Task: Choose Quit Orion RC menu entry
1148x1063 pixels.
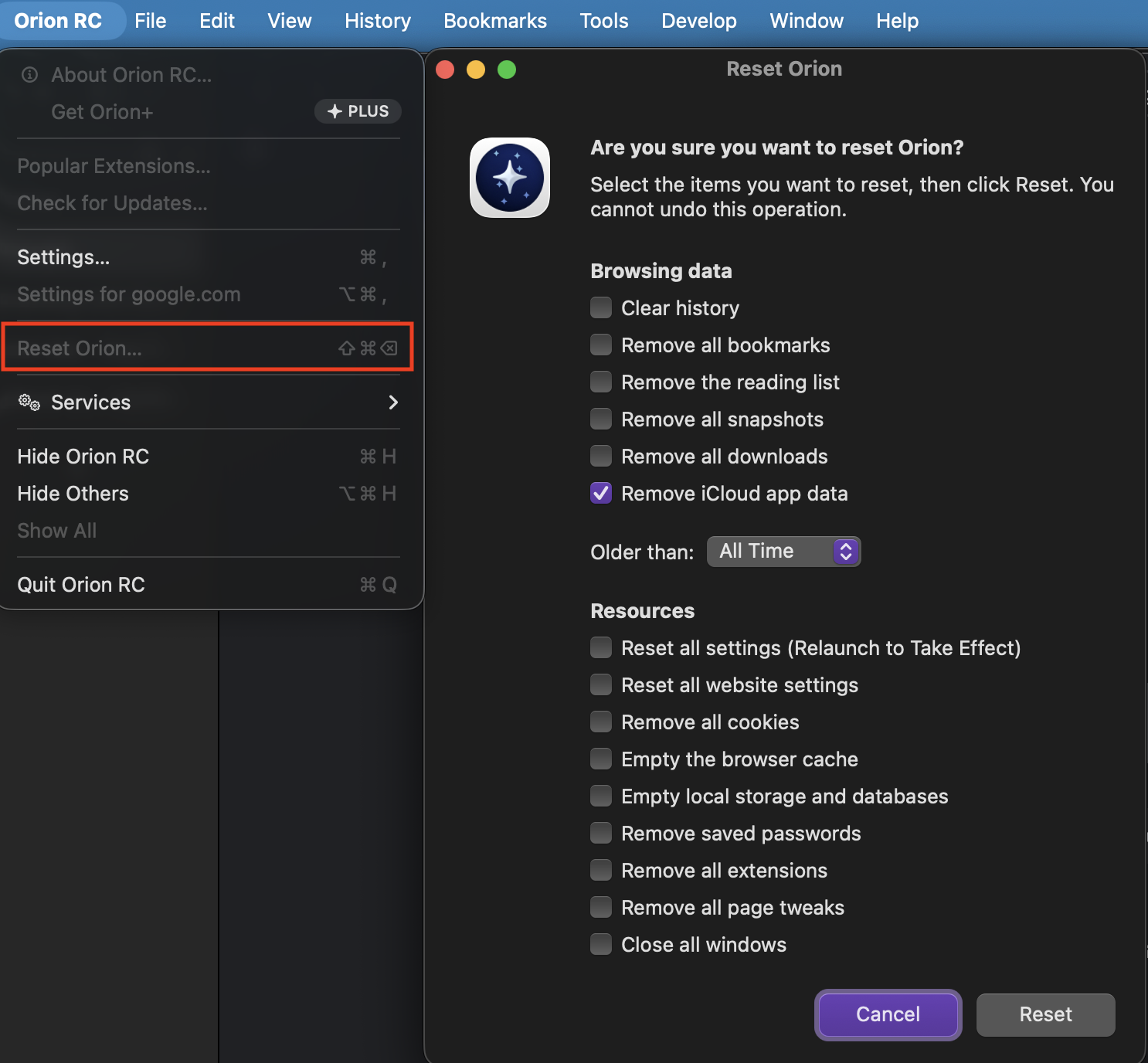Action: [x=81, y=585]
